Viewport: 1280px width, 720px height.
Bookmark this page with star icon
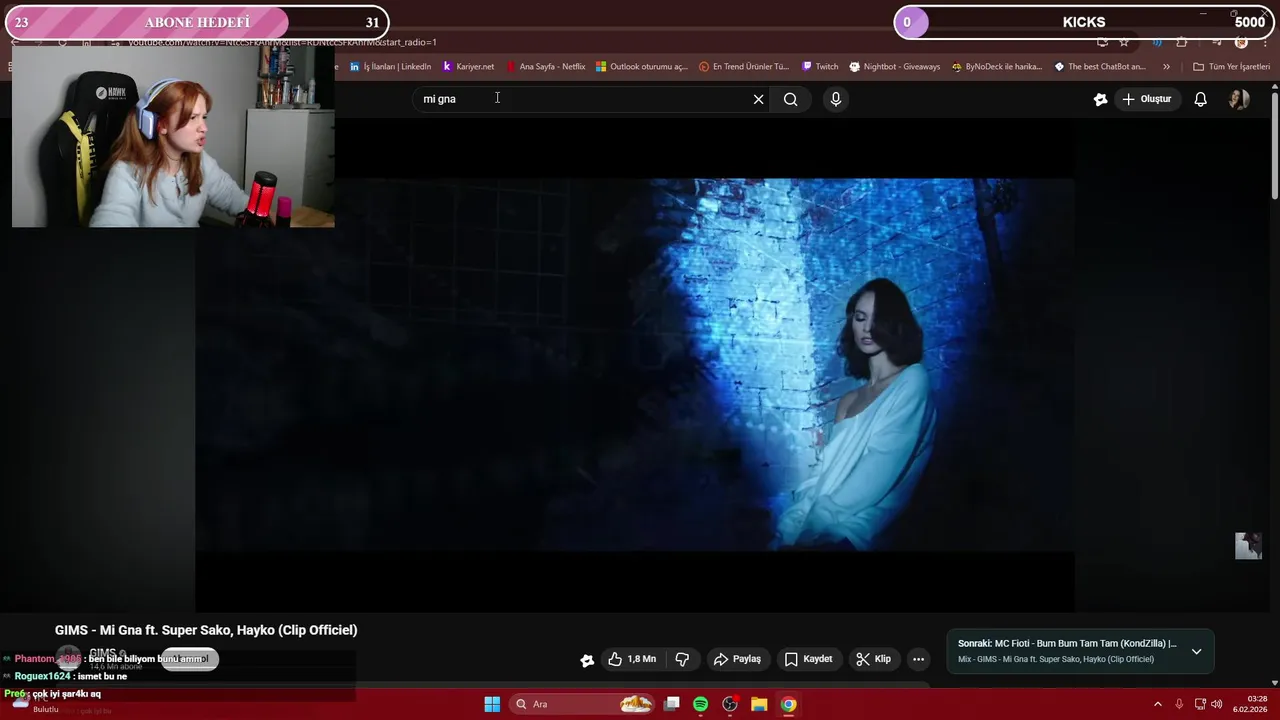coord(1124,42)
